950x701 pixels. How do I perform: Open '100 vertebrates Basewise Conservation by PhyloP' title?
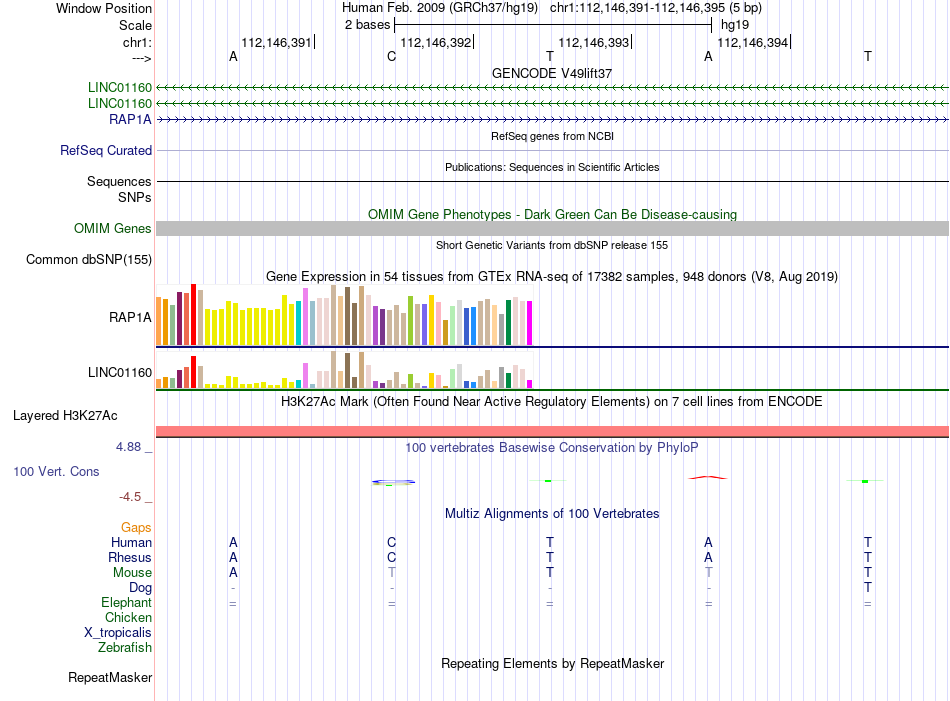[552, 448]
